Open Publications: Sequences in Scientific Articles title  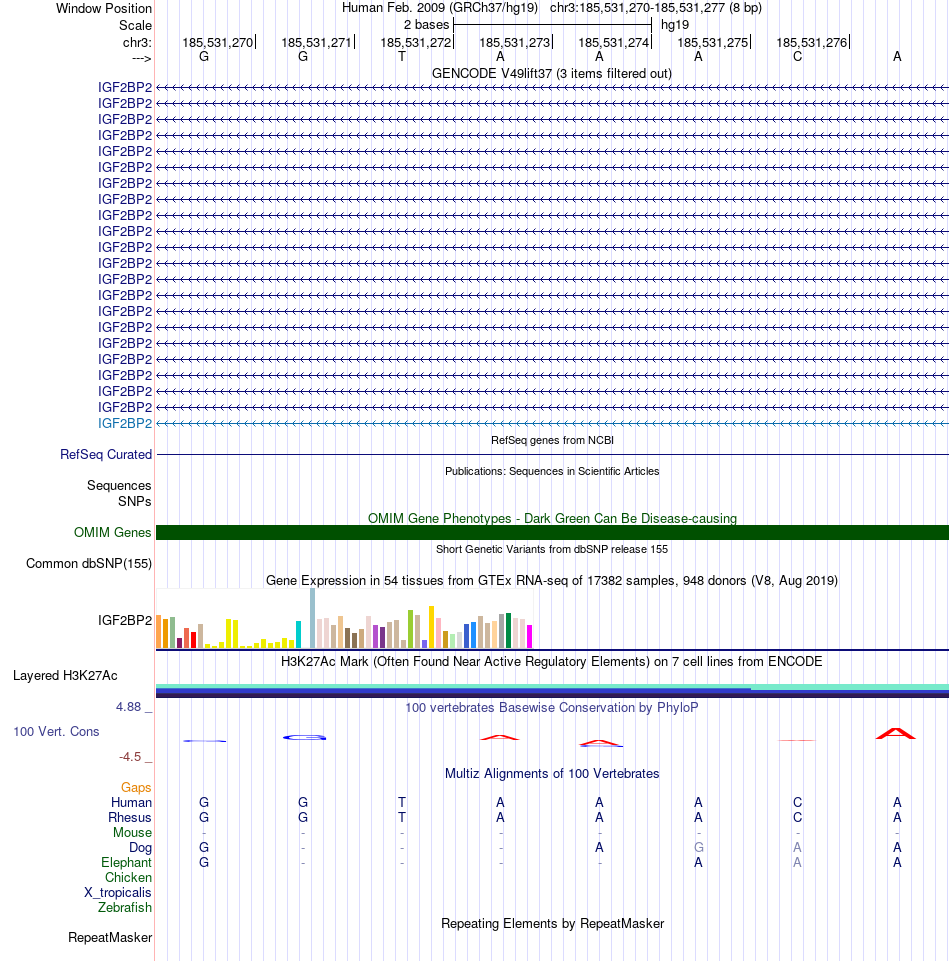coord(552,471)
